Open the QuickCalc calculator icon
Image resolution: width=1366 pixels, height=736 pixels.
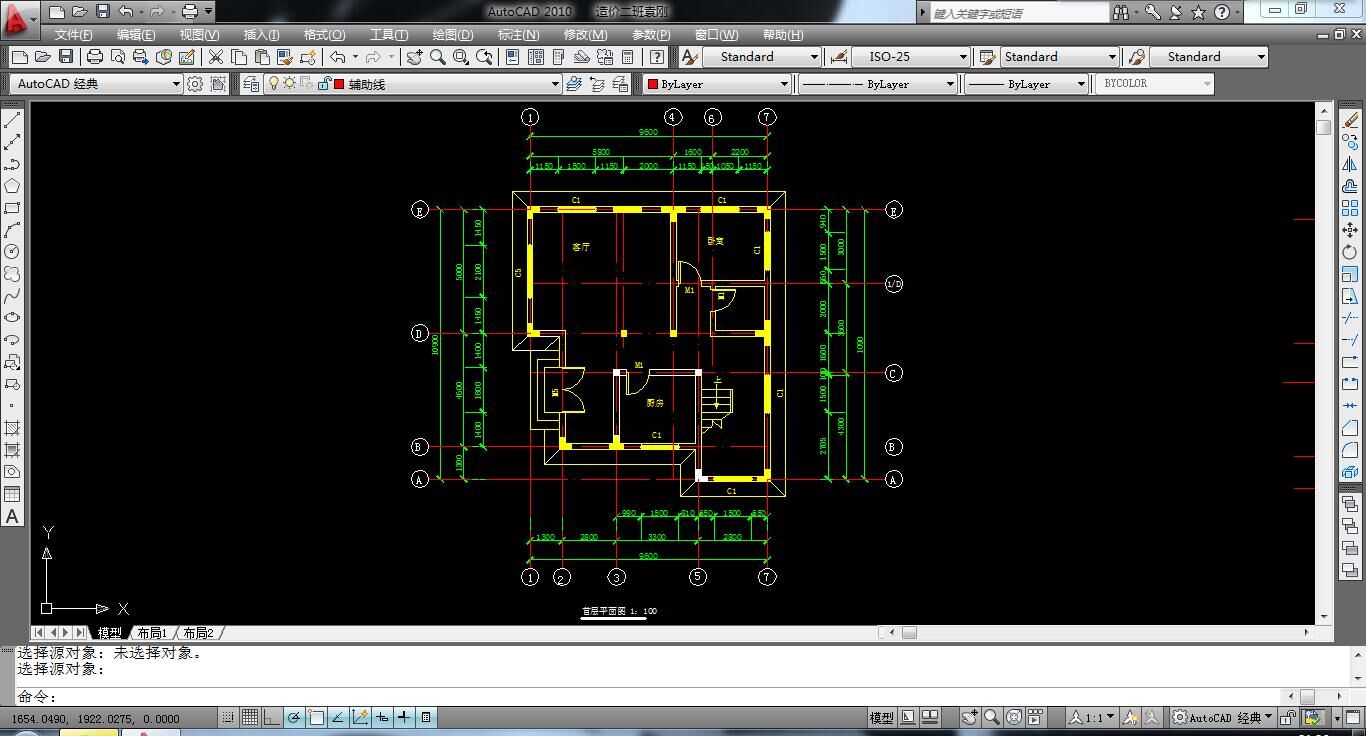628,57
